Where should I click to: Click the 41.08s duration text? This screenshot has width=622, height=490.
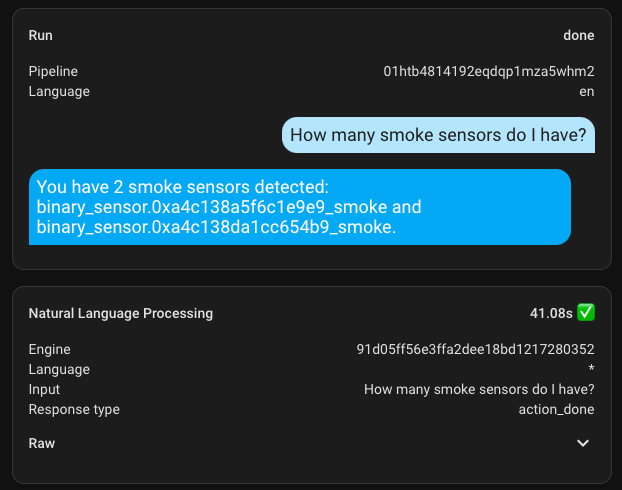[x=551, y=313]
